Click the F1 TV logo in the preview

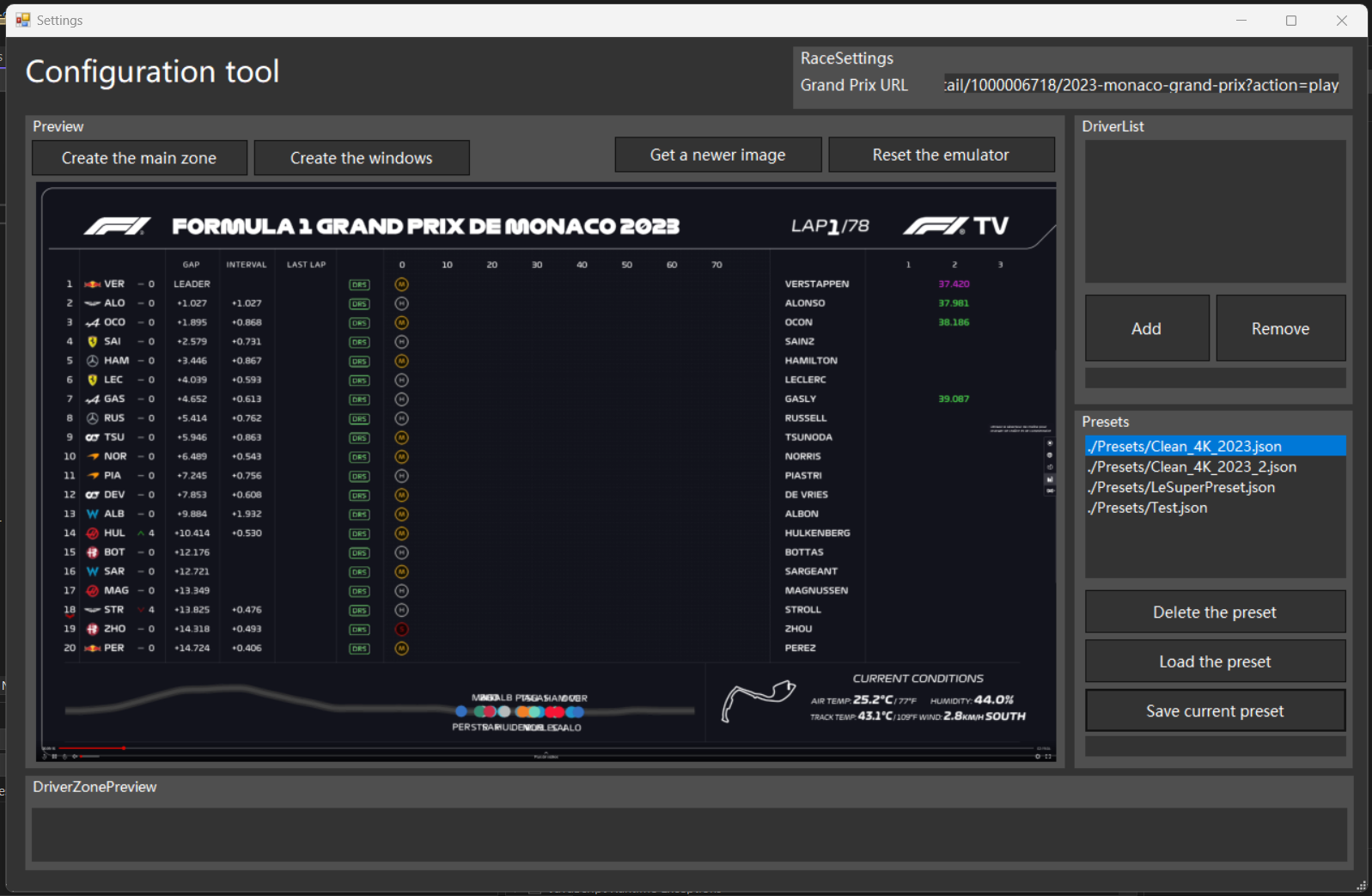(955, 226)
